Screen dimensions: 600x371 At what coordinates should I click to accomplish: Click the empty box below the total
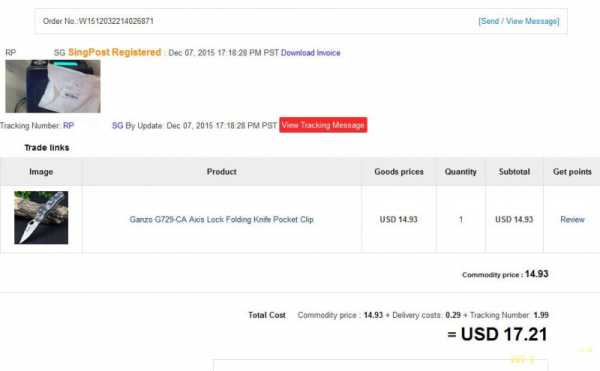380,365
